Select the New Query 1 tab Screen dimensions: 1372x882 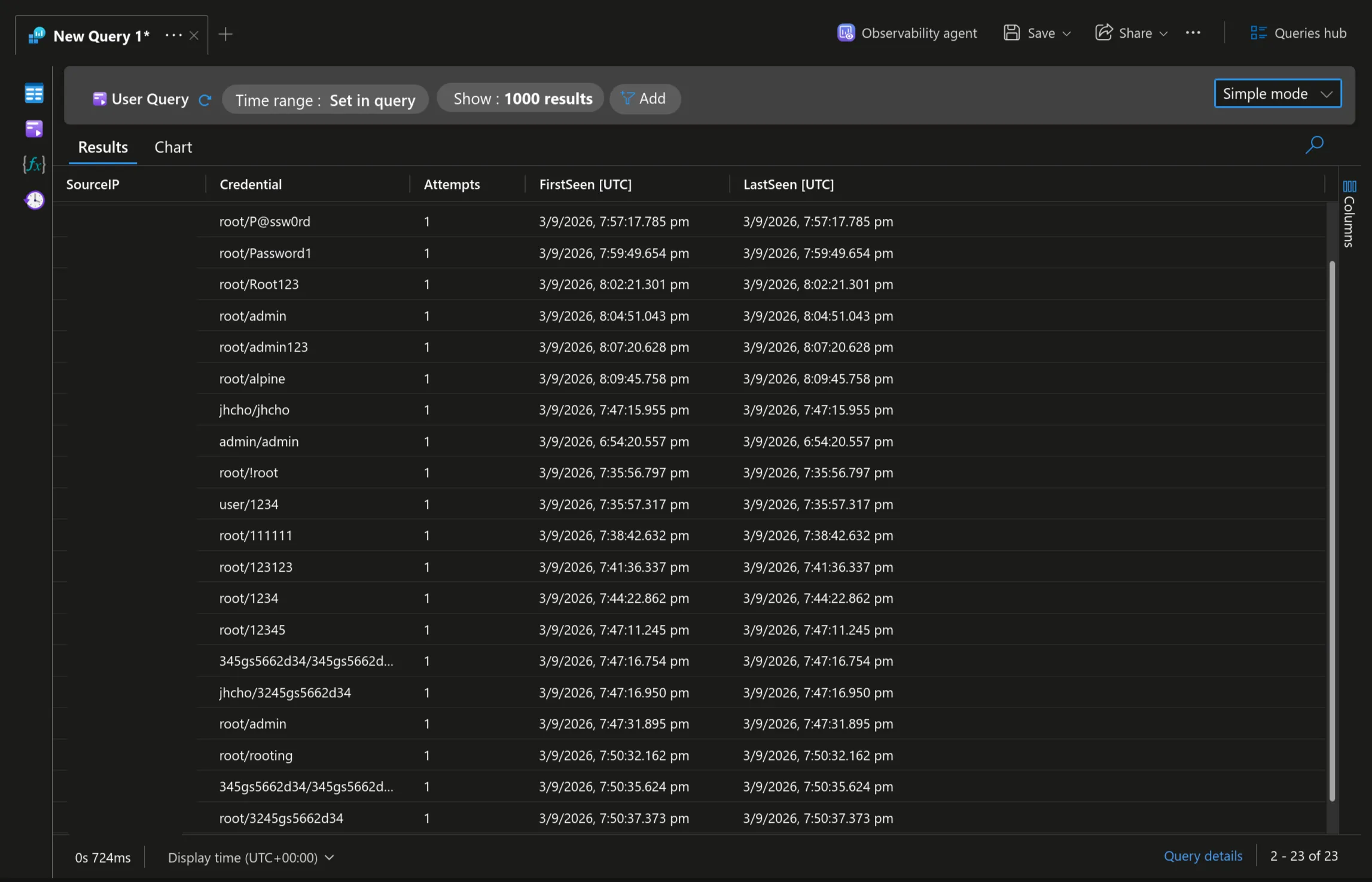point(100,36)
